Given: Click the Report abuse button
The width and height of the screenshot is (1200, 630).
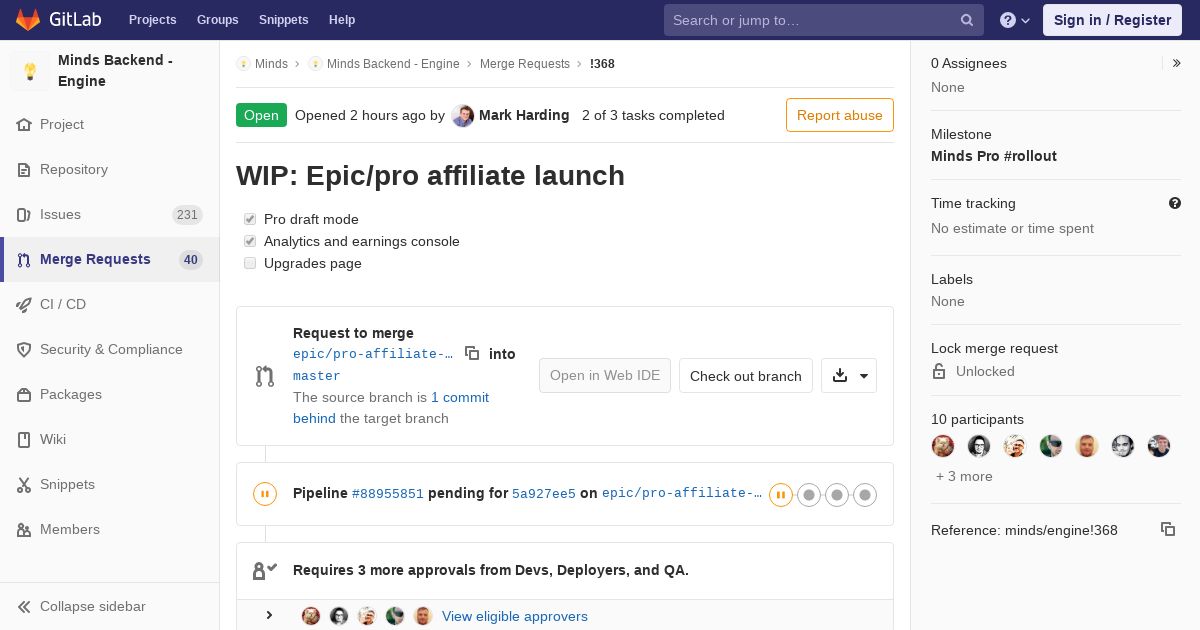Looking at the screenshot, I should coord(839,115).
